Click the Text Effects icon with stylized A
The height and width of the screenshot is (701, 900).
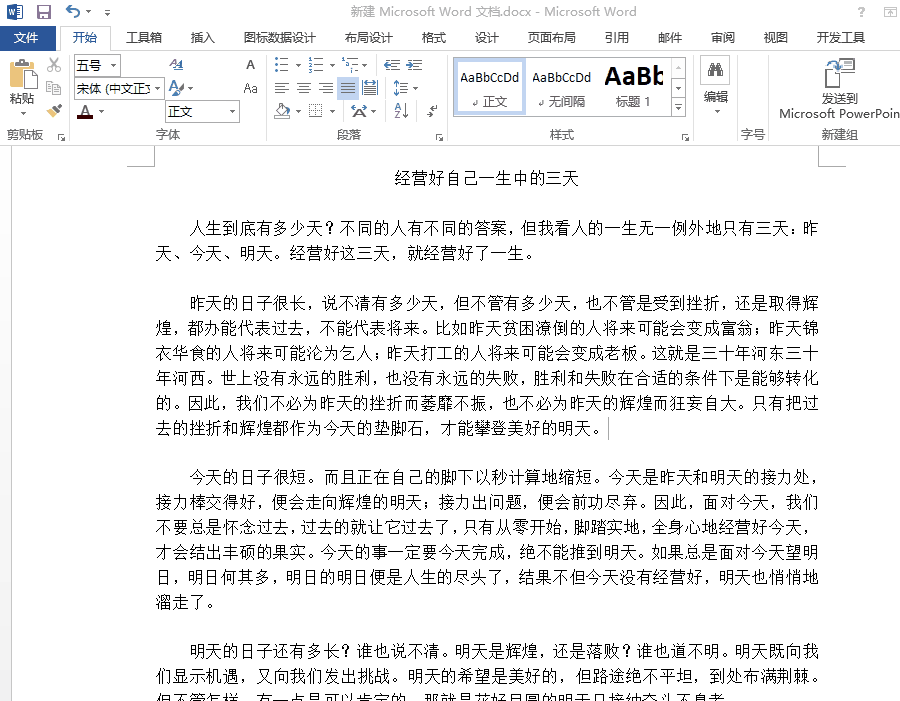click(x=176, y=88)
